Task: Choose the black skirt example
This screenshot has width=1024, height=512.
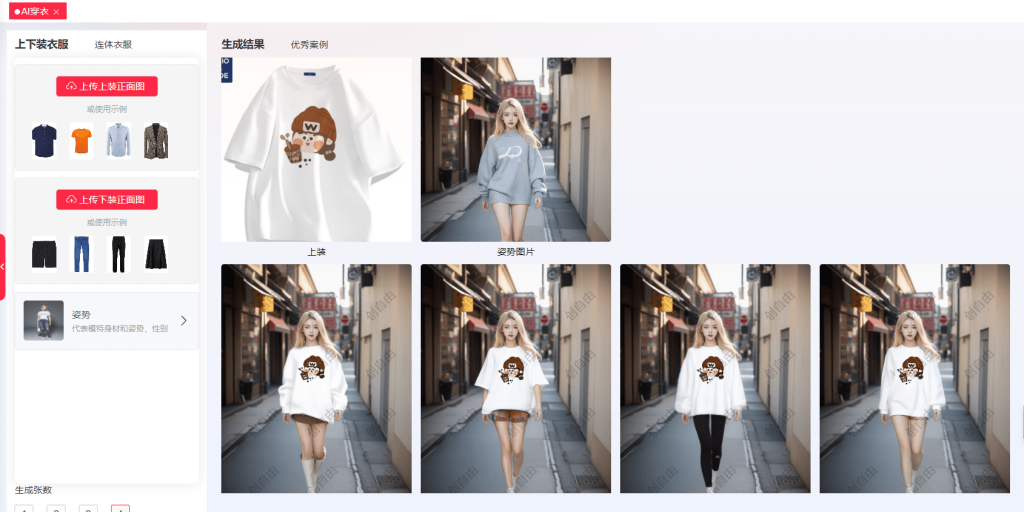Action: (x=155, y=254)
